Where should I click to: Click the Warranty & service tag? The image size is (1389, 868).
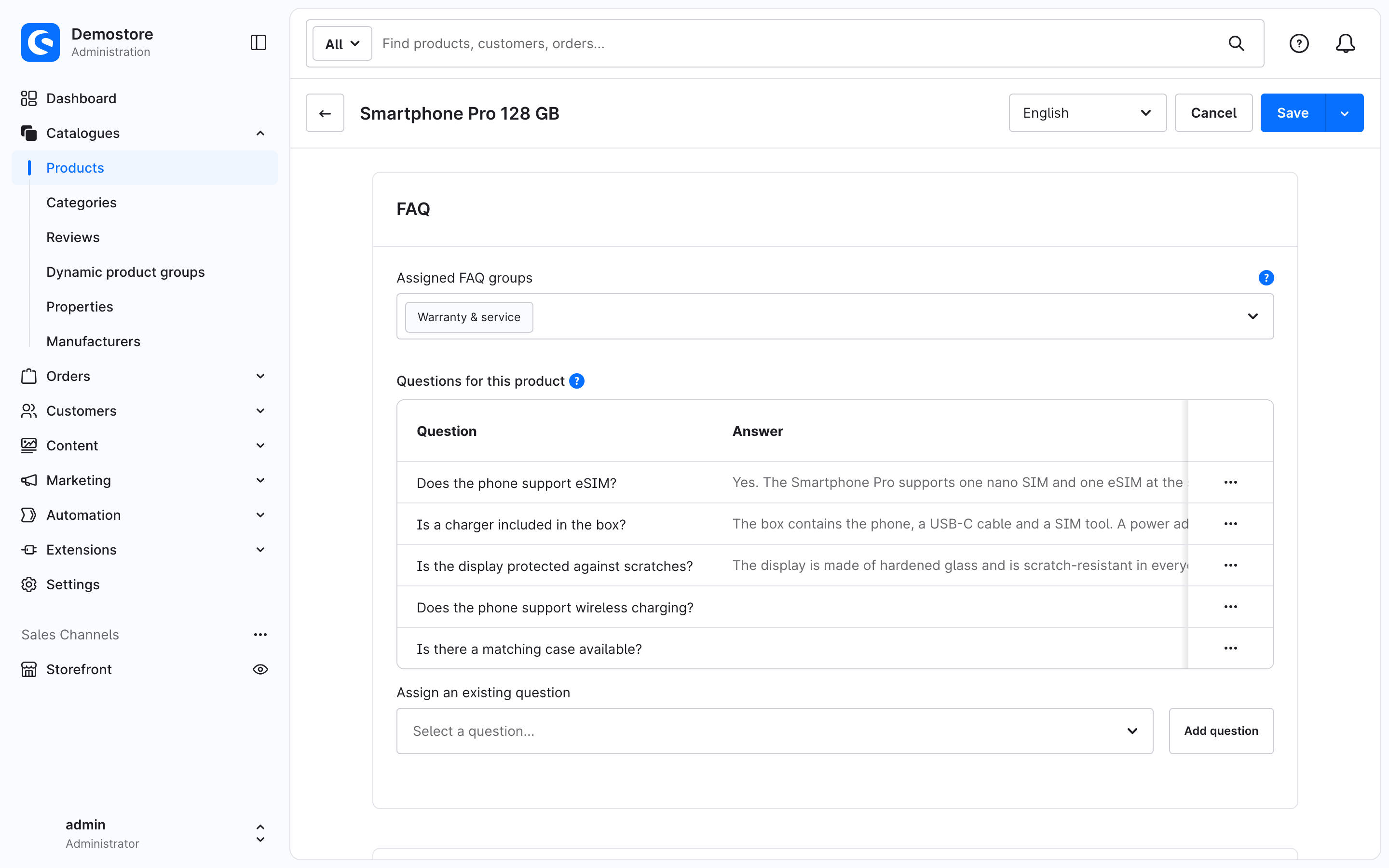(469, 317)
